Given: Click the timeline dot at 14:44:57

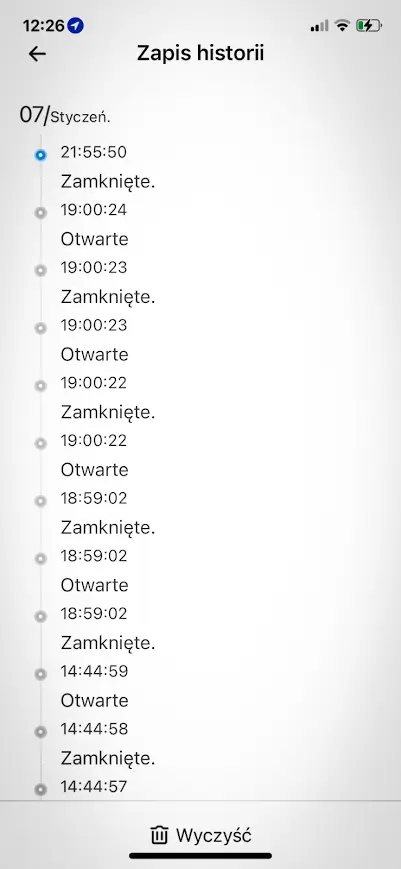Looking at the screenshot, I should coord(40,789).
